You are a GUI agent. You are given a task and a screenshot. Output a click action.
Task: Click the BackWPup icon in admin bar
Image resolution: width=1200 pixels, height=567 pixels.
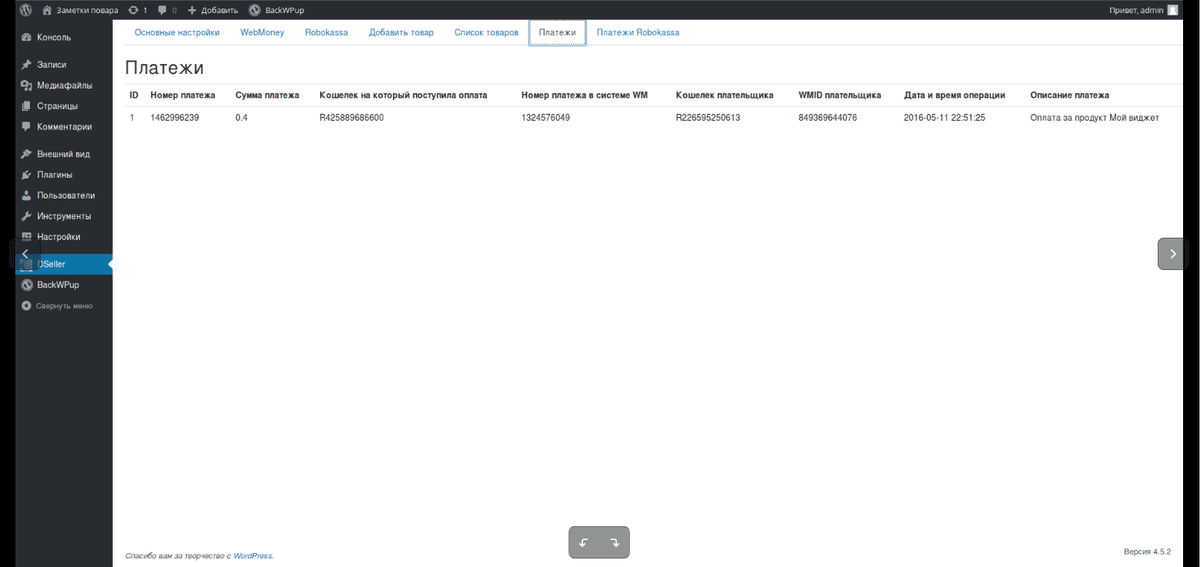[x=254, y=10]
